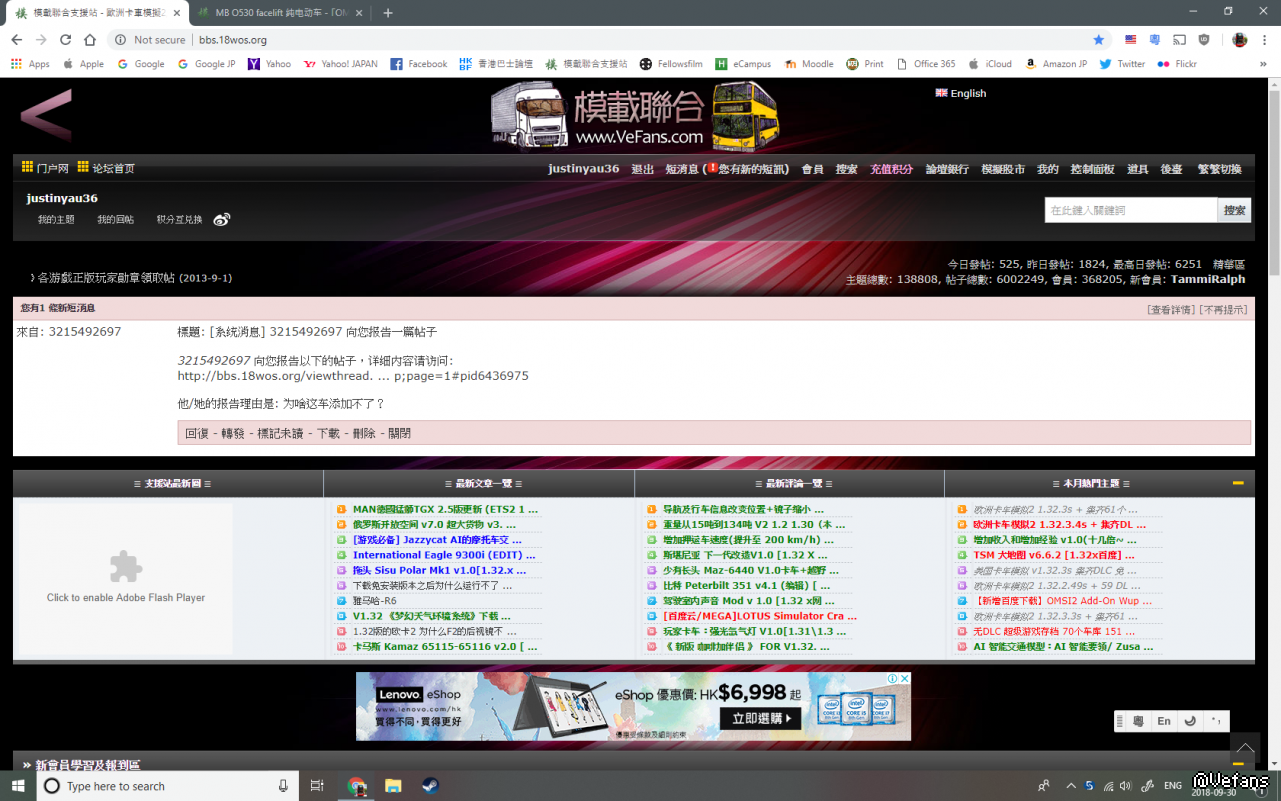Image resolution: width=1281 pixels, height=801 pixels.
Task: Open the Office 365 bookmark
Action: (925, 64)
